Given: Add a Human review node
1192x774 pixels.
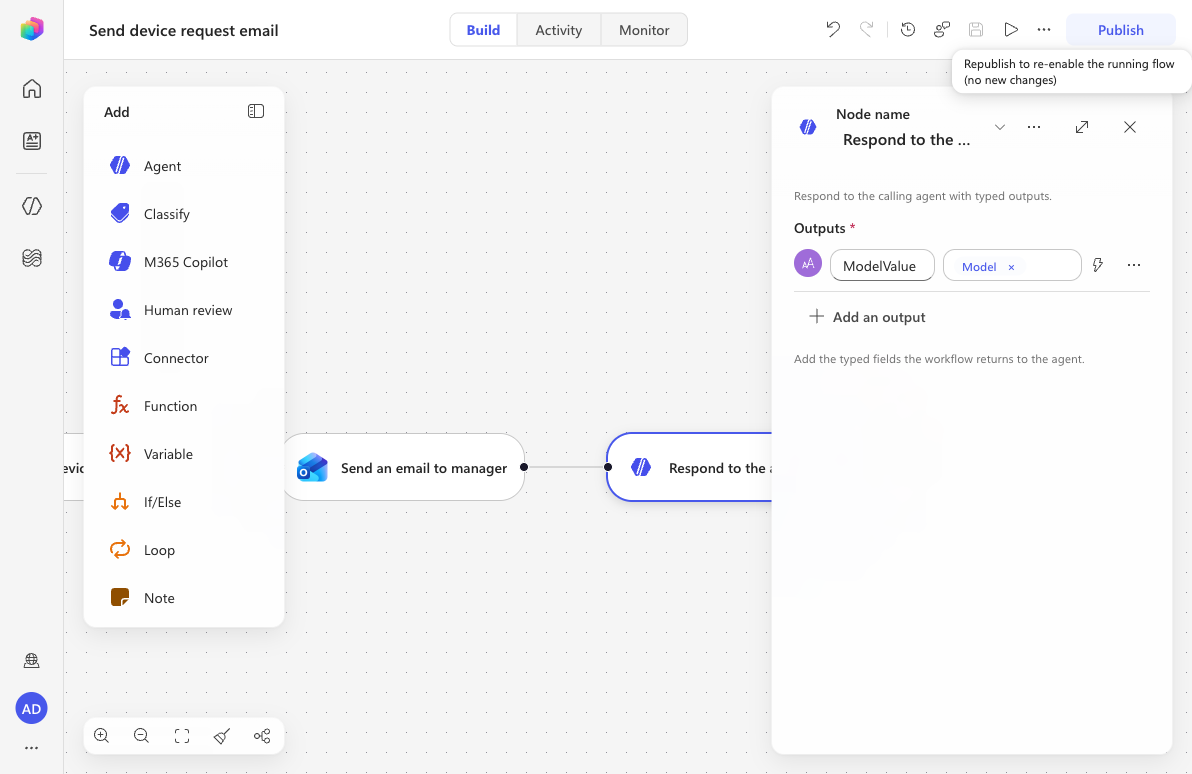Looking at the screenshot, I should tap(184, 309).
